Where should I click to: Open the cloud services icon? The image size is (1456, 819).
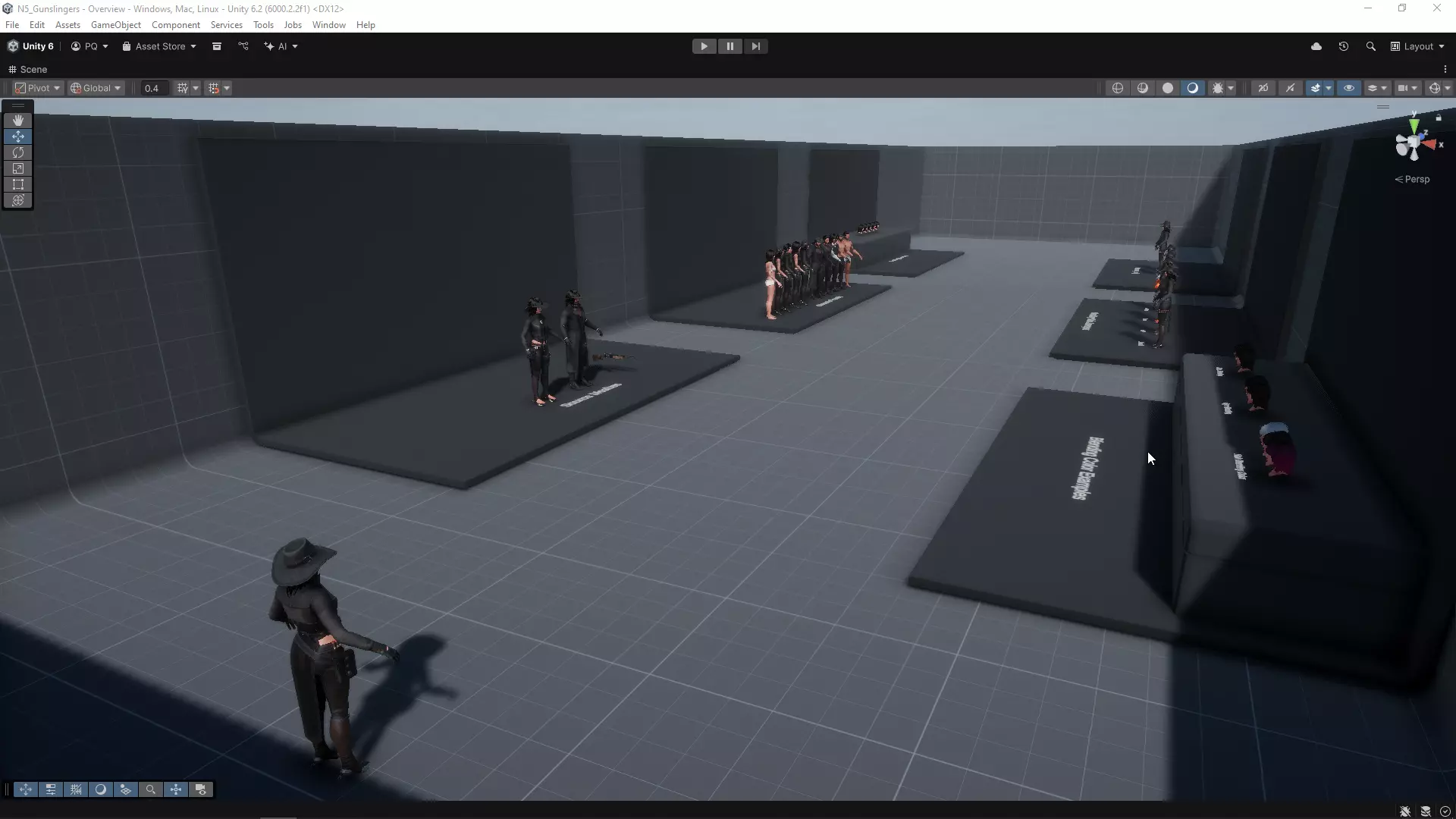[x=1316, y=46]
